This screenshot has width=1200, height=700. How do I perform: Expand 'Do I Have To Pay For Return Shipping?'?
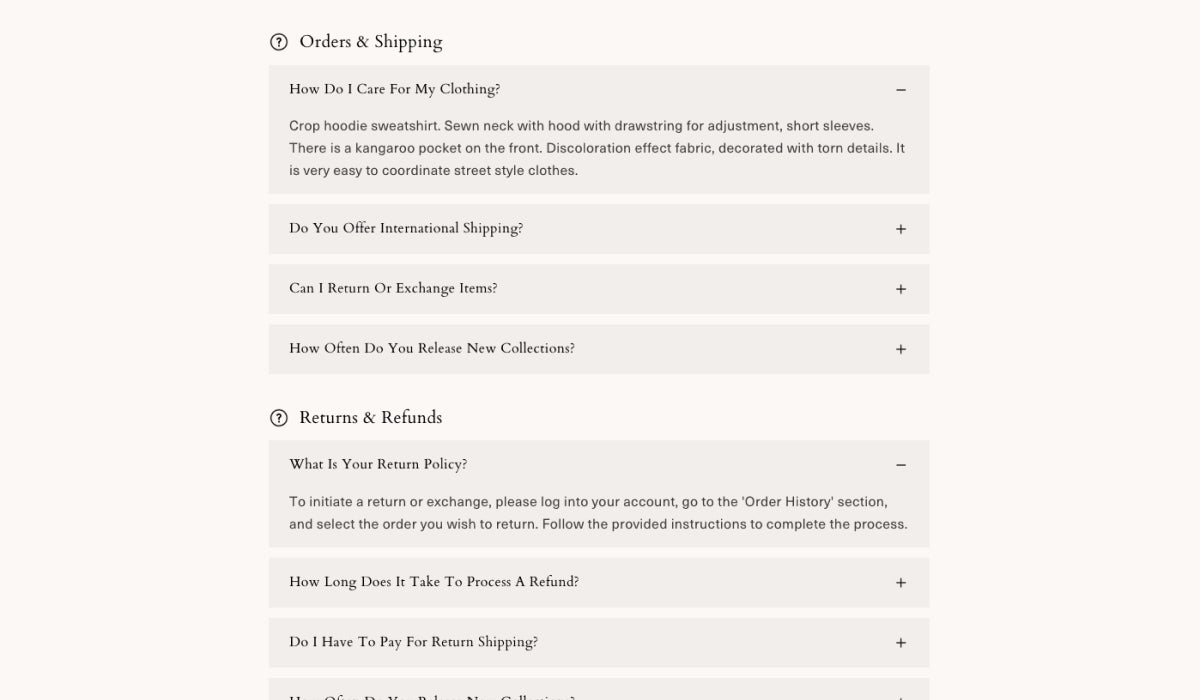pos(413,643)
